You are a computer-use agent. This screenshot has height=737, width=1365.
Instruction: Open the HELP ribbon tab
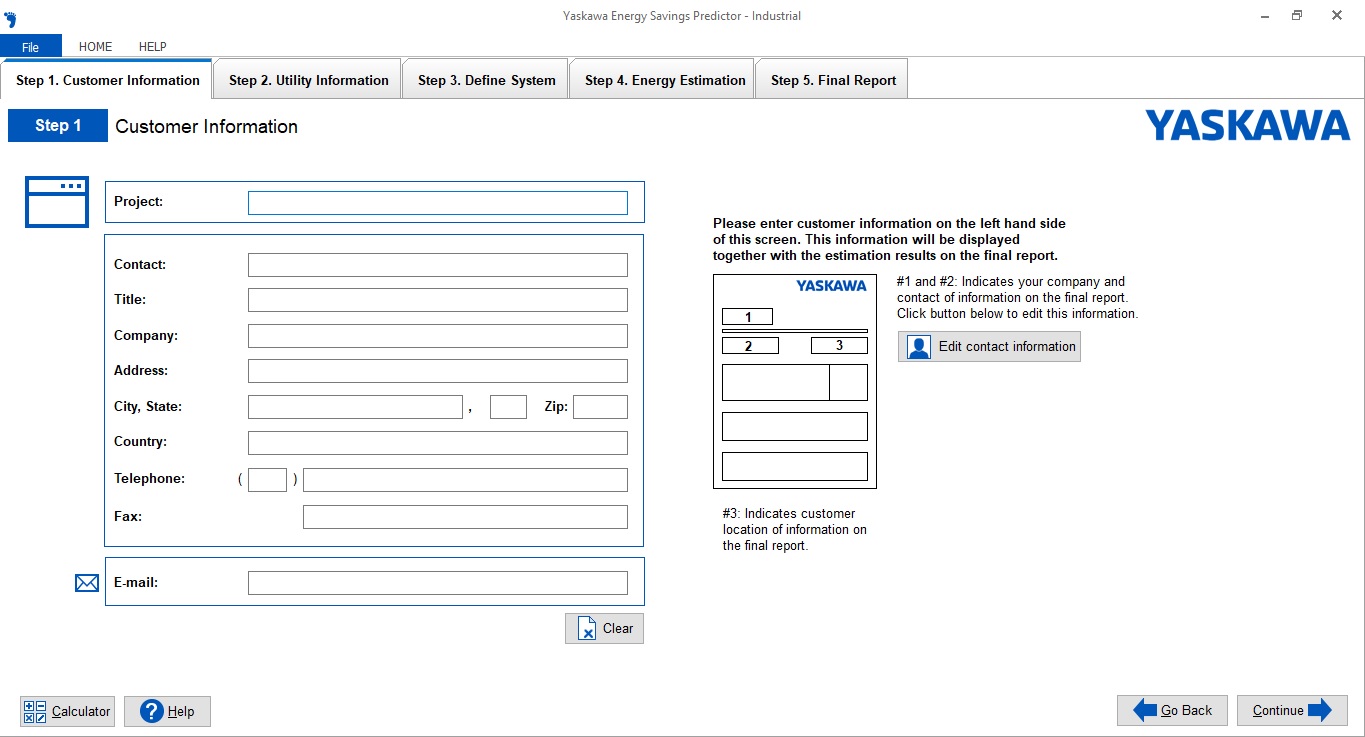153,46
